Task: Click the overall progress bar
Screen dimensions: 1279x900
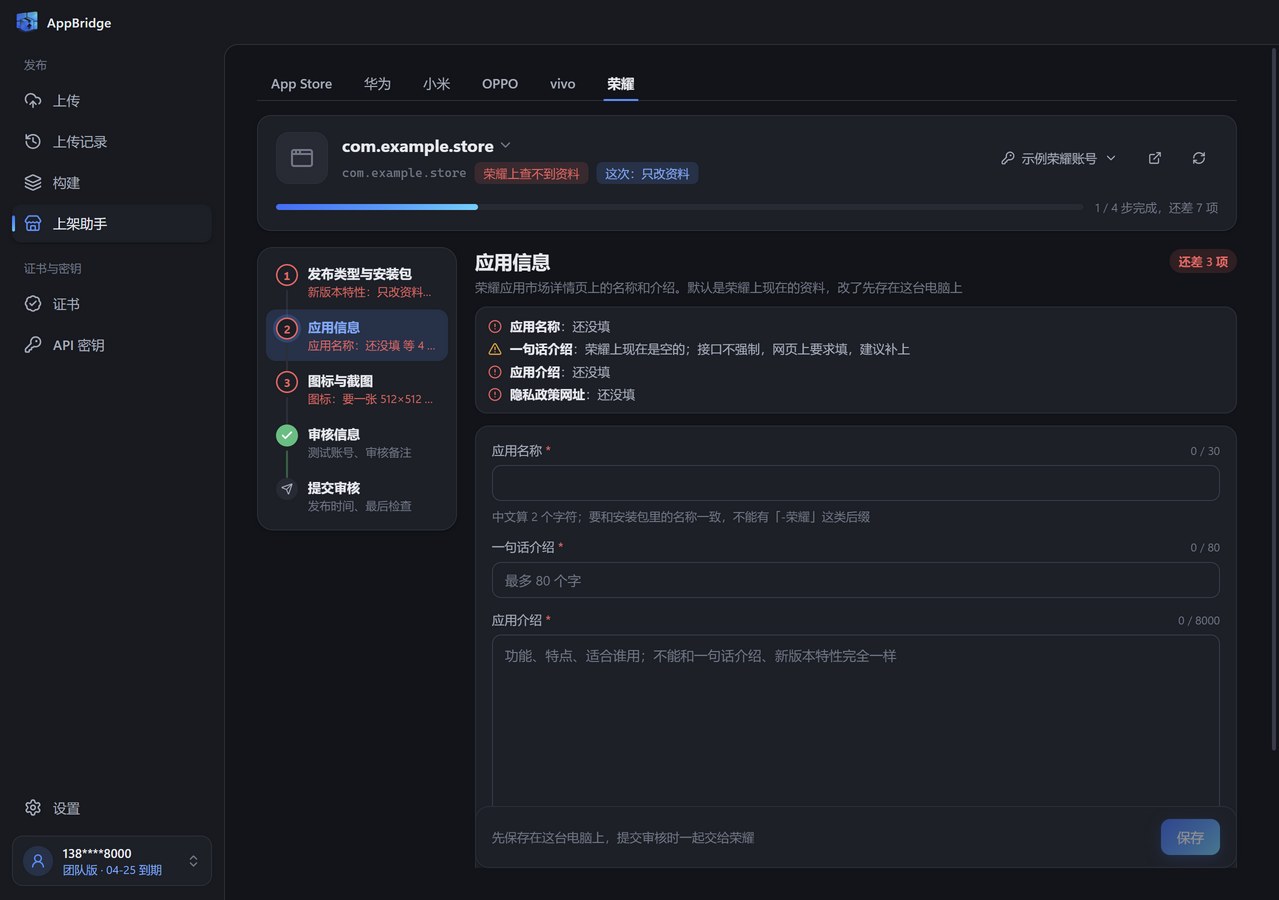Action: (x=679, y=207)
